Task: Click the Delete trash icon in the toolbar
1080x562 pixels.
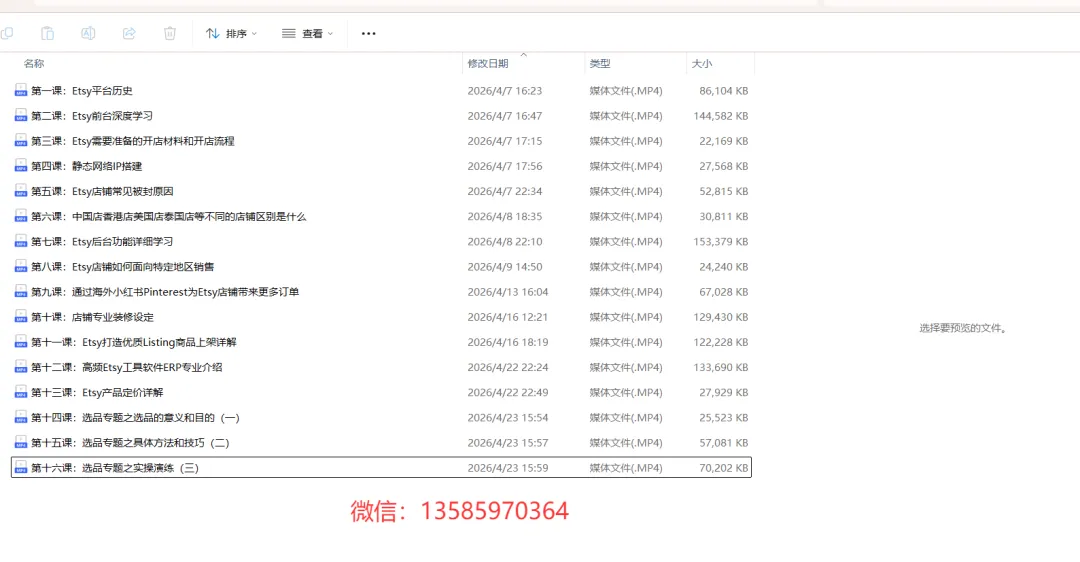Action: 169,33
